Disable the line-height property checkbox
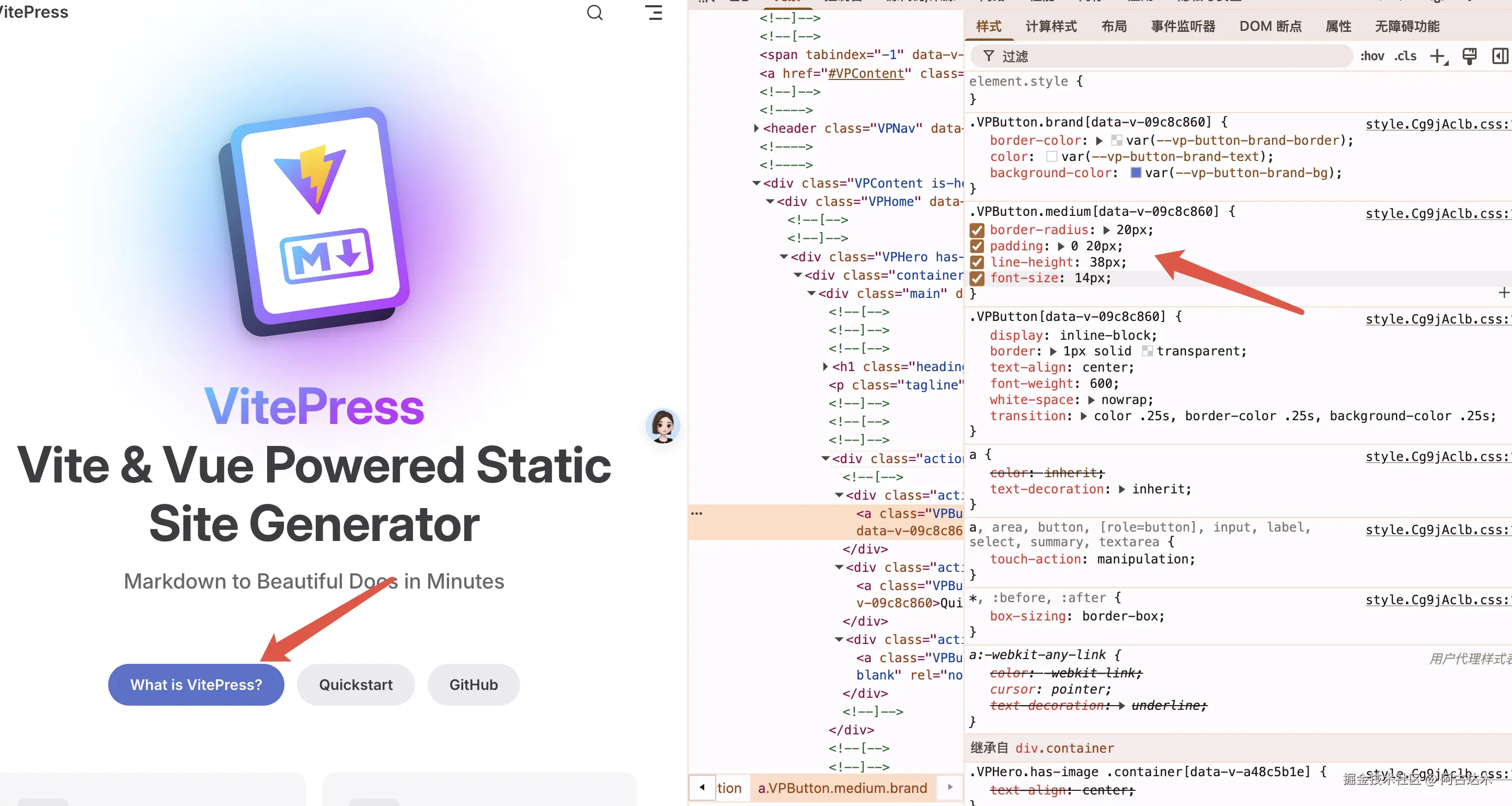This screenshot has height=806, width=1512. 977,262
